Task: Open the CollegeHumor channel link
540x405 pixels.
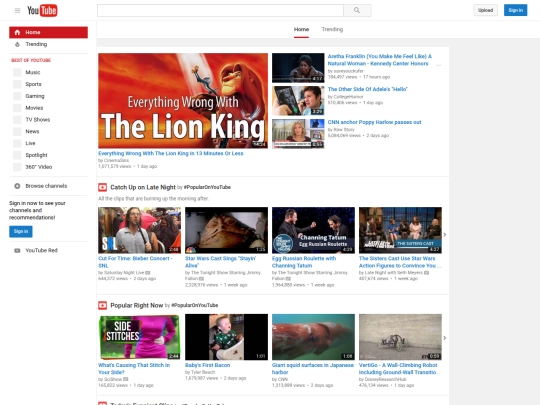Action: click(x=349, y=97)
